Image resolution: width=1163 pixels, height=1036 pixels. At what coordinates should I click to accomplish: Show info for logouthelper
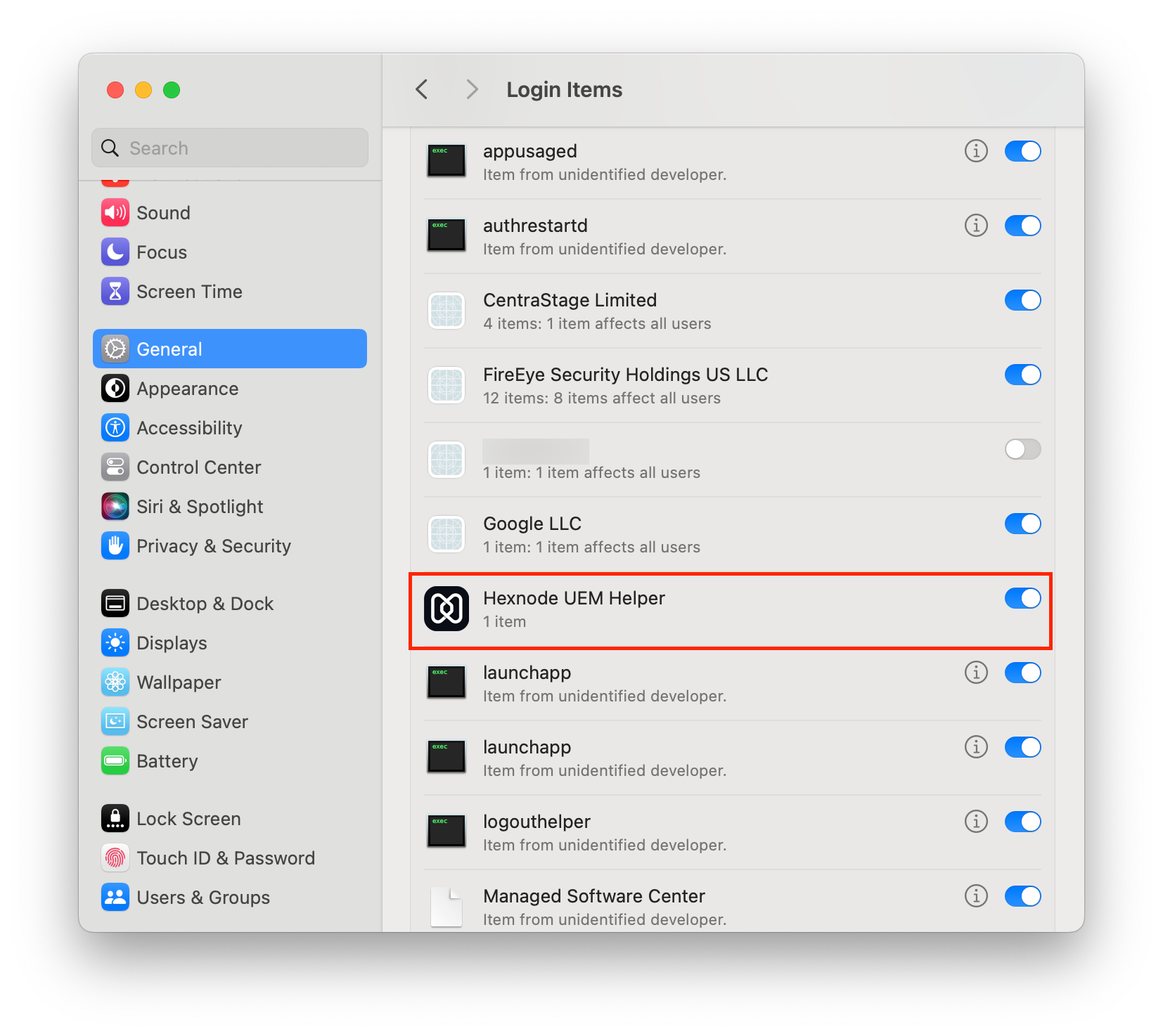[976, 822]
